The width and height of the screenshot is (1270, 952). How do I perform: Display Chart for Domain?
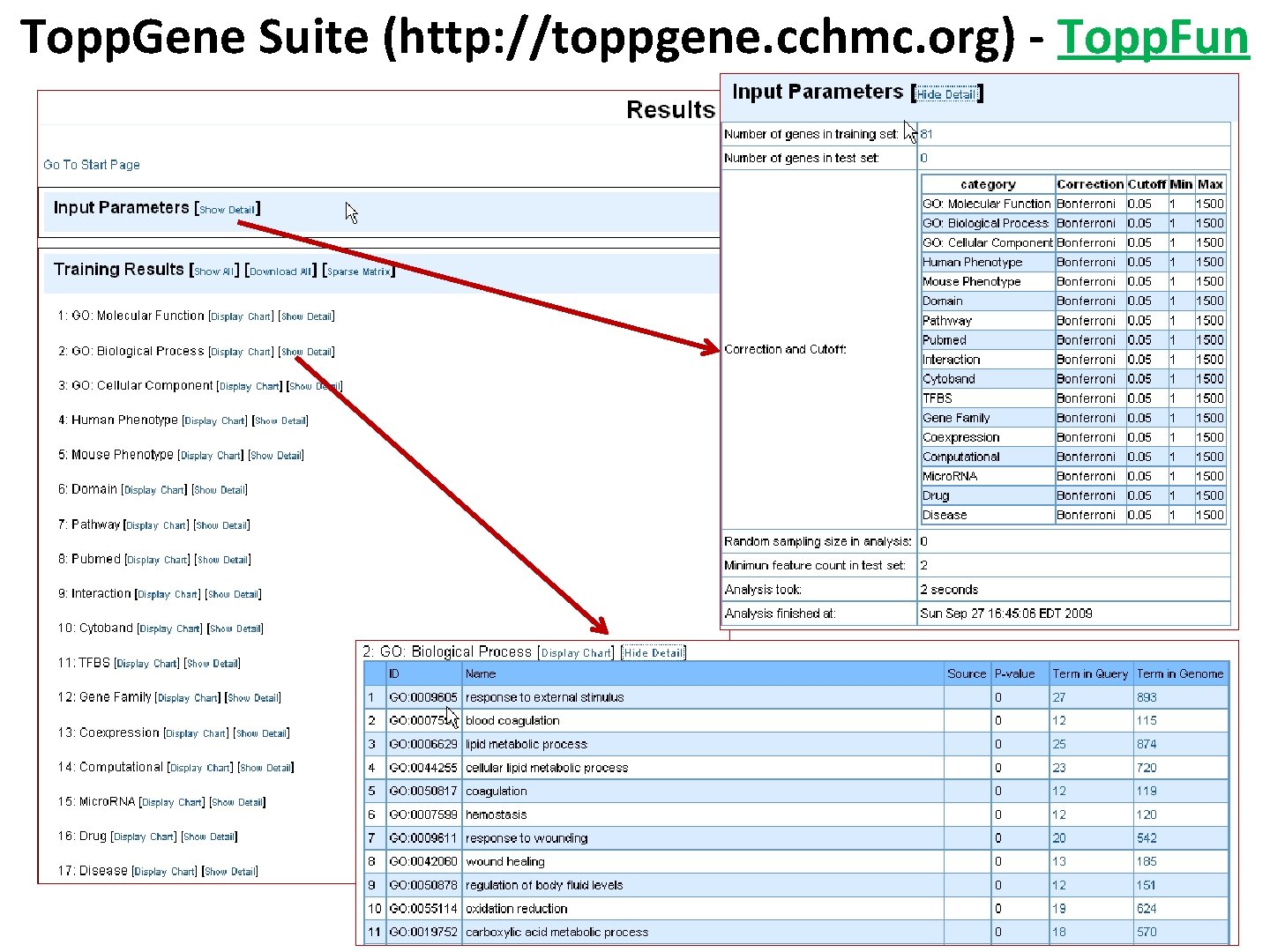click(153, 490)
